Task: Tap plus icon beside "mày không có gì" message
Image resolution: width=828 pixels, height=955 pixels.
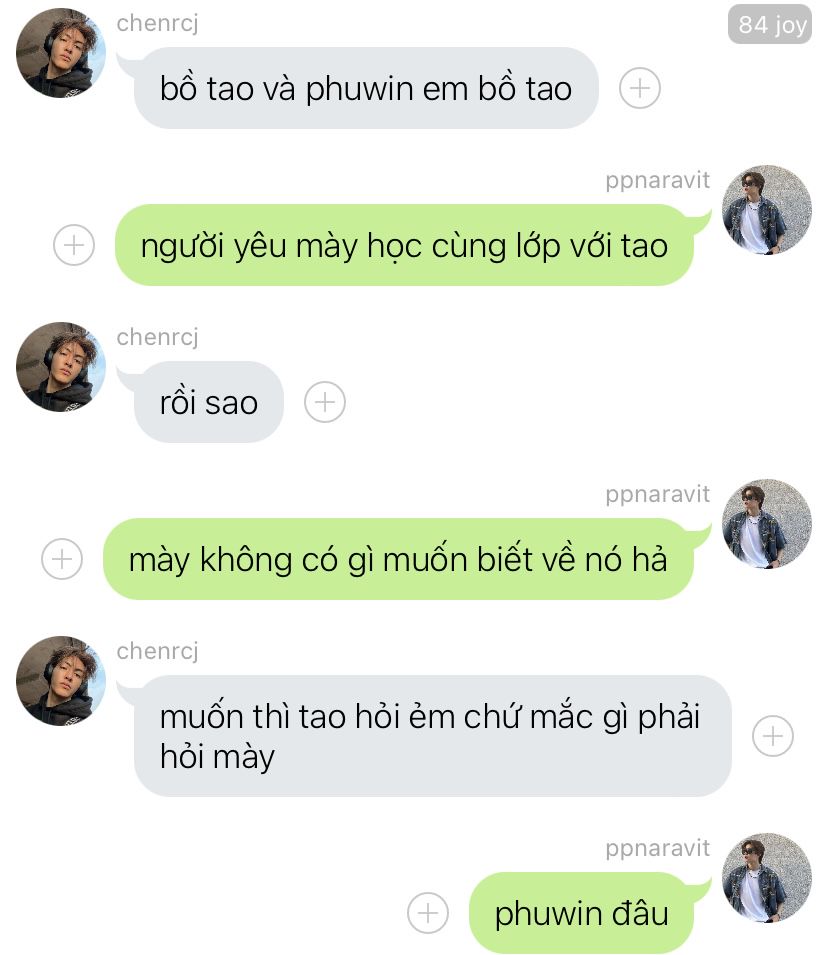Action: pyautogui.click(x=62, y=559)
